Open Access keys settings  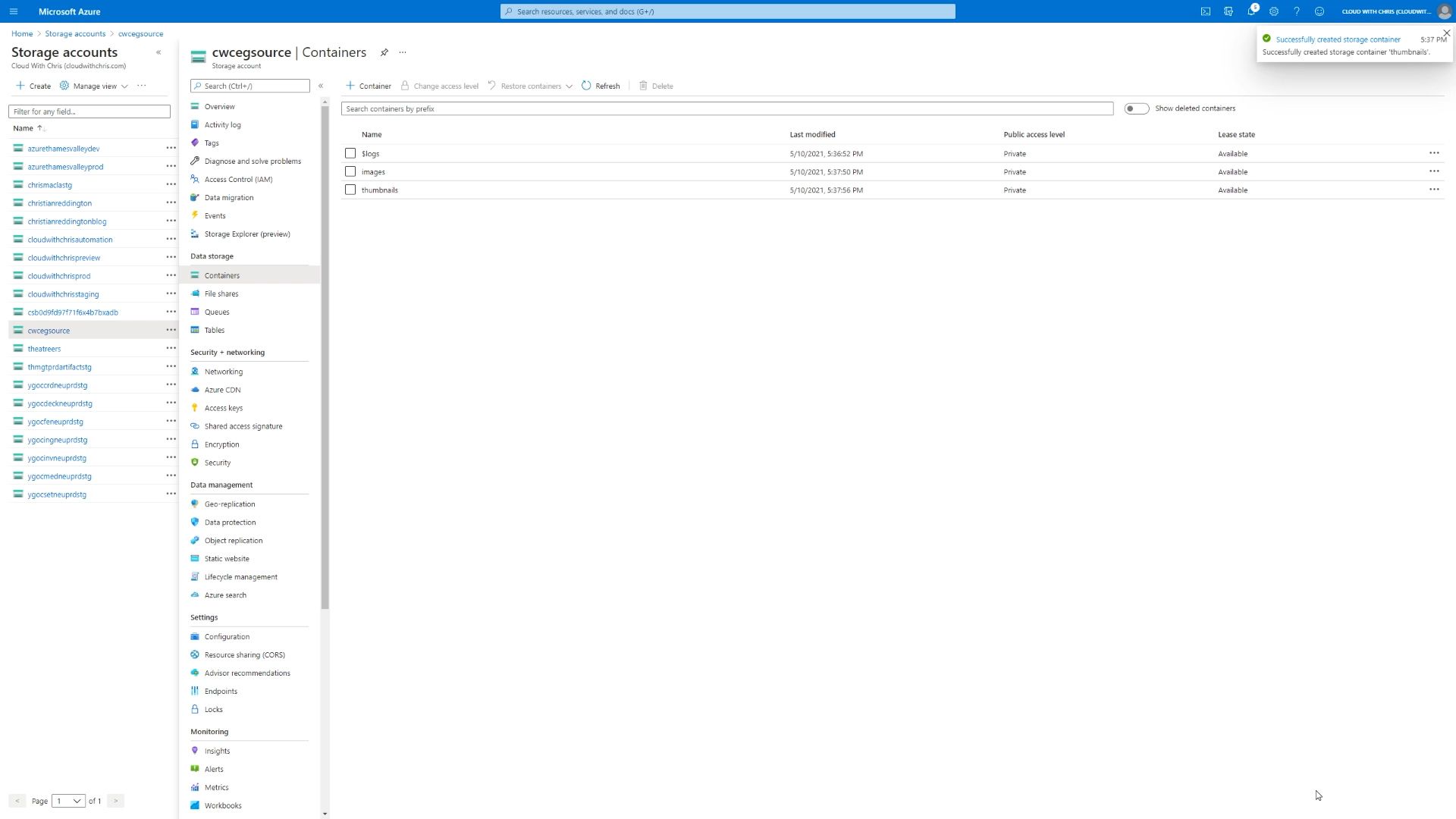[224, 407]
